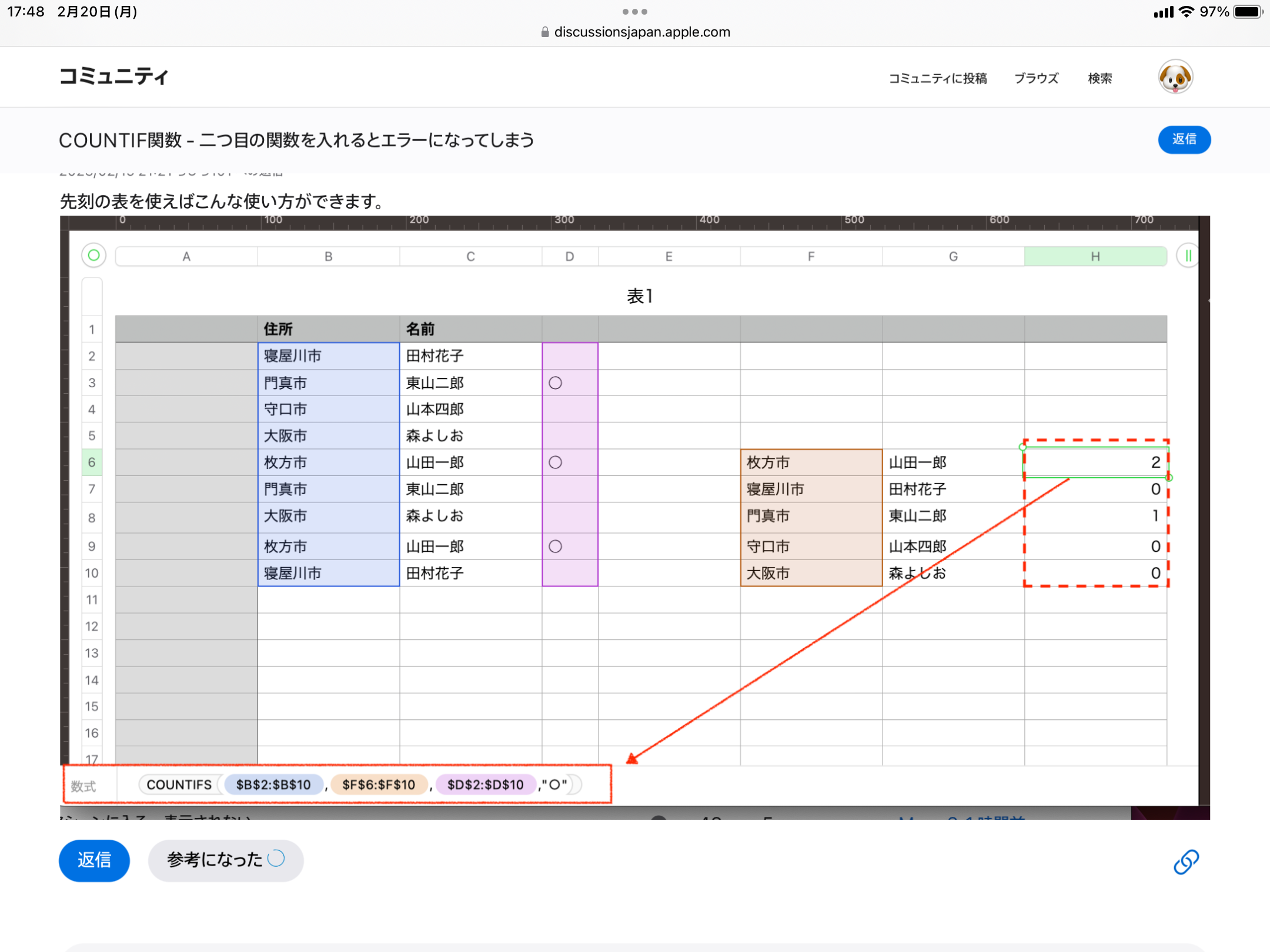The height and width of the screenshot is (952, 1270).
Task: Click the padlock icon beside the URL
Action: point(545,32)
